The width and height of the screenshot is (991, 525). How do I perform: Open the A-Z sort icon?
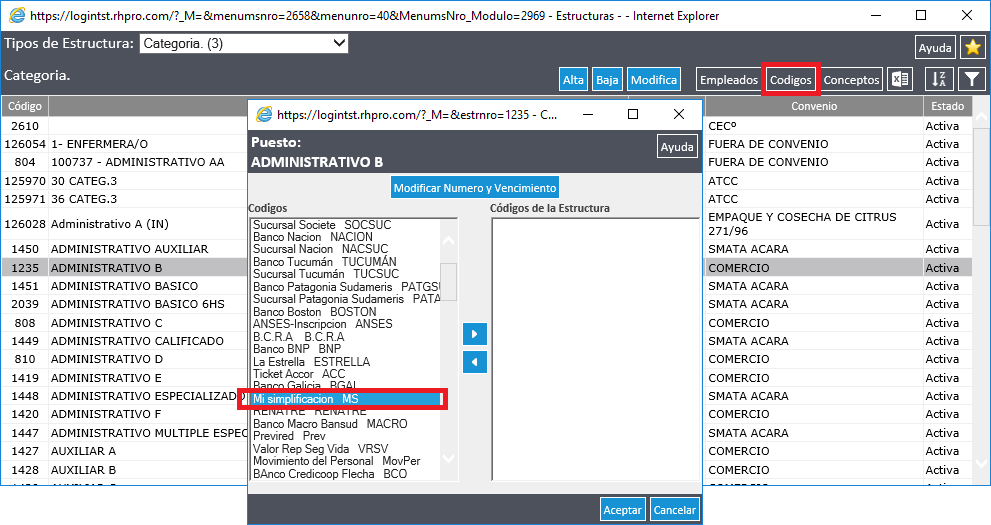click(939, 80)
